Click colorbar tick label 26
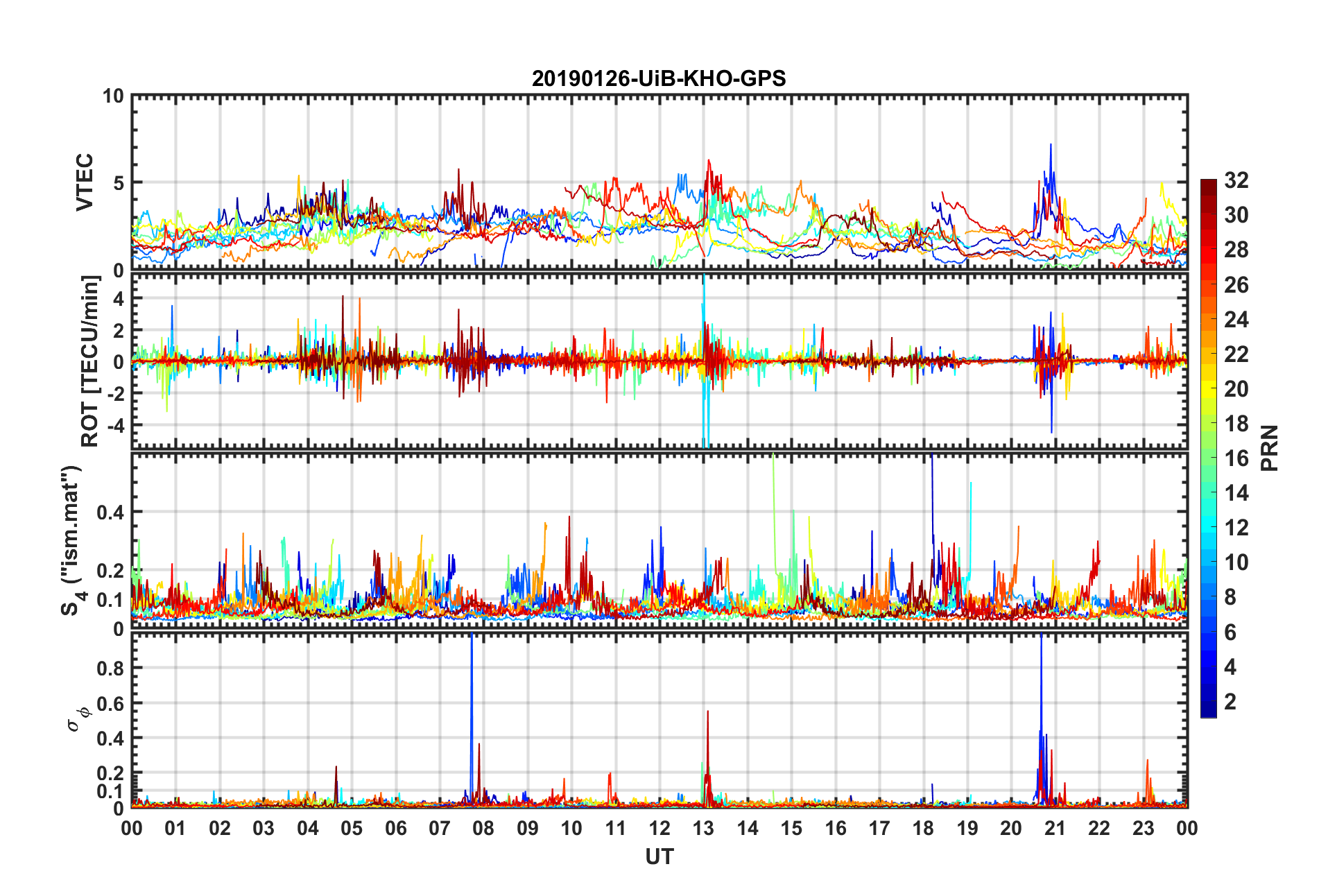Image resolution: width=1319 pixels, height=896 pixels. 1236,284
